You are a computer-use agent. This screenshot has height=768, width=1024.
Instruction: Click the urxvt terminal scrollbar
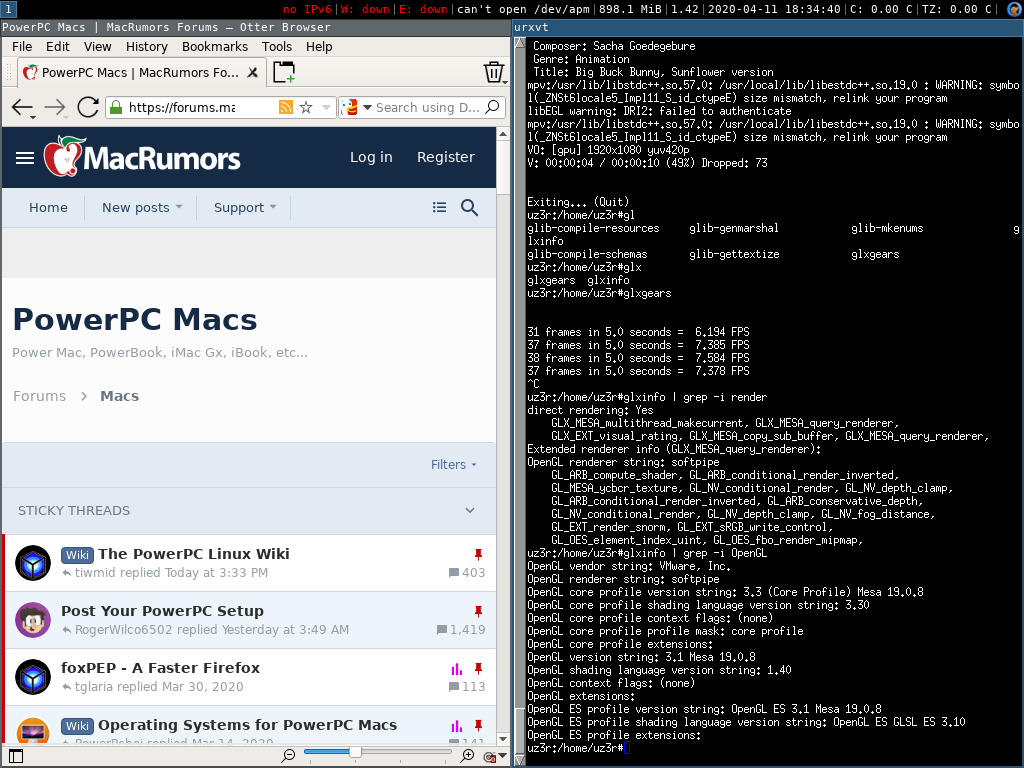coord(520,401)
